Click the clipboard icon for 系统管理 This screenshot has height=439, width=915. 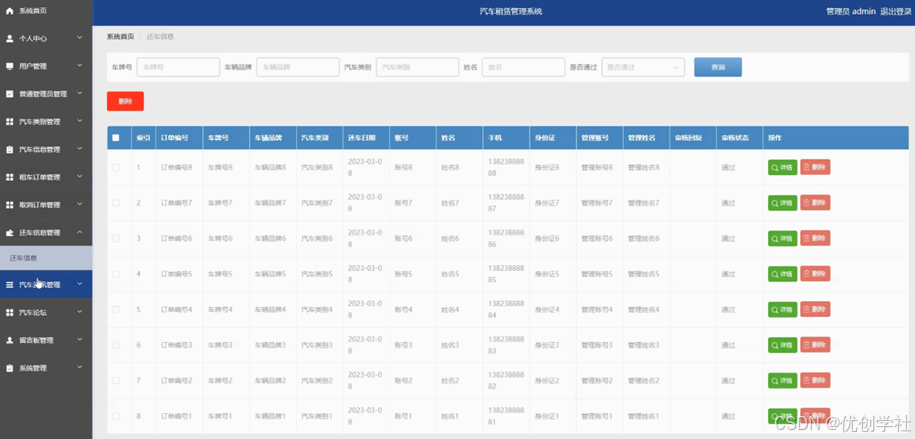[x=9, y=368]
